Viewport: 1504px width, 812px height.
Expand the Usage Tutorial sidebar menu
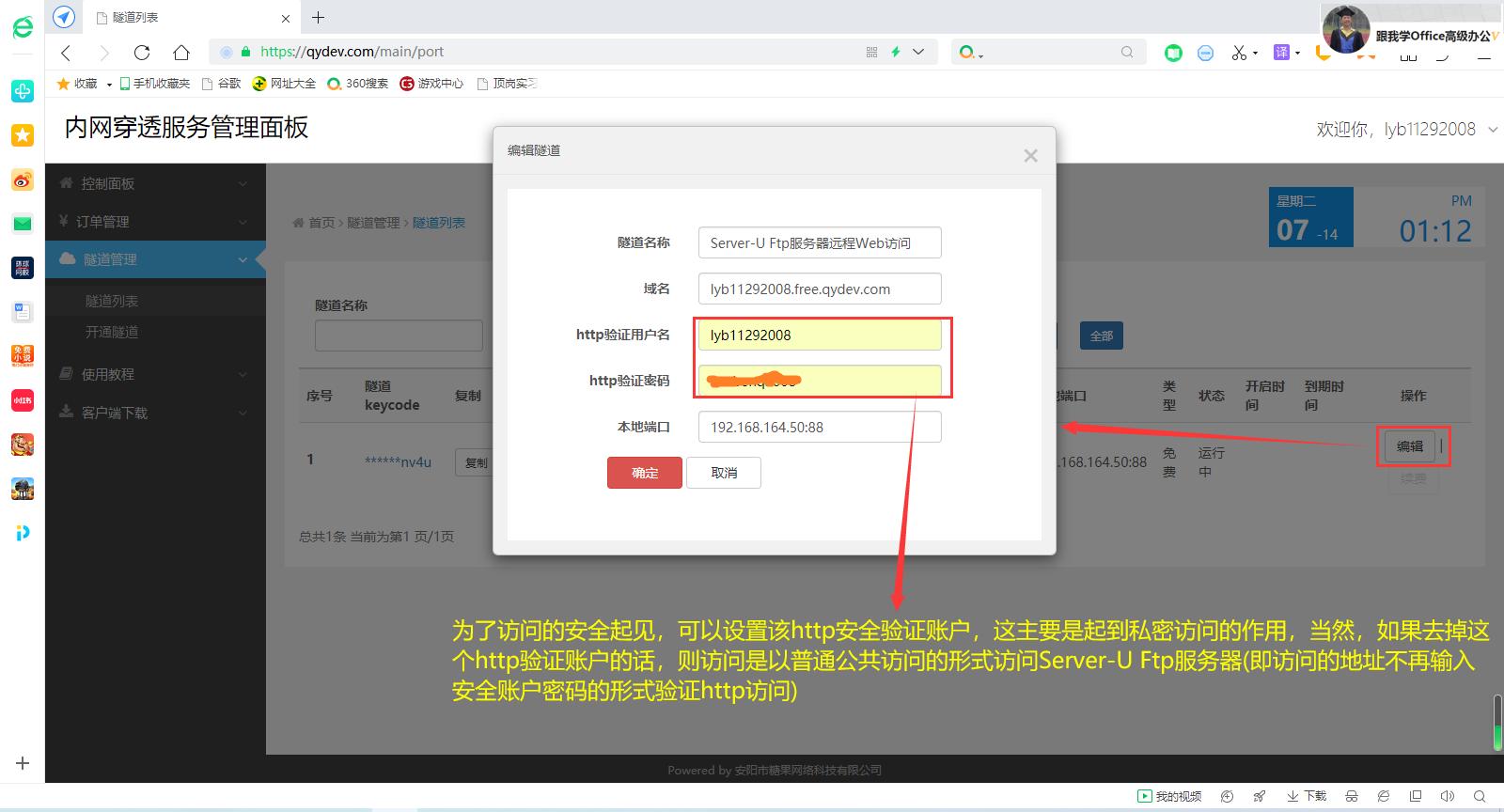pos(155,374)
